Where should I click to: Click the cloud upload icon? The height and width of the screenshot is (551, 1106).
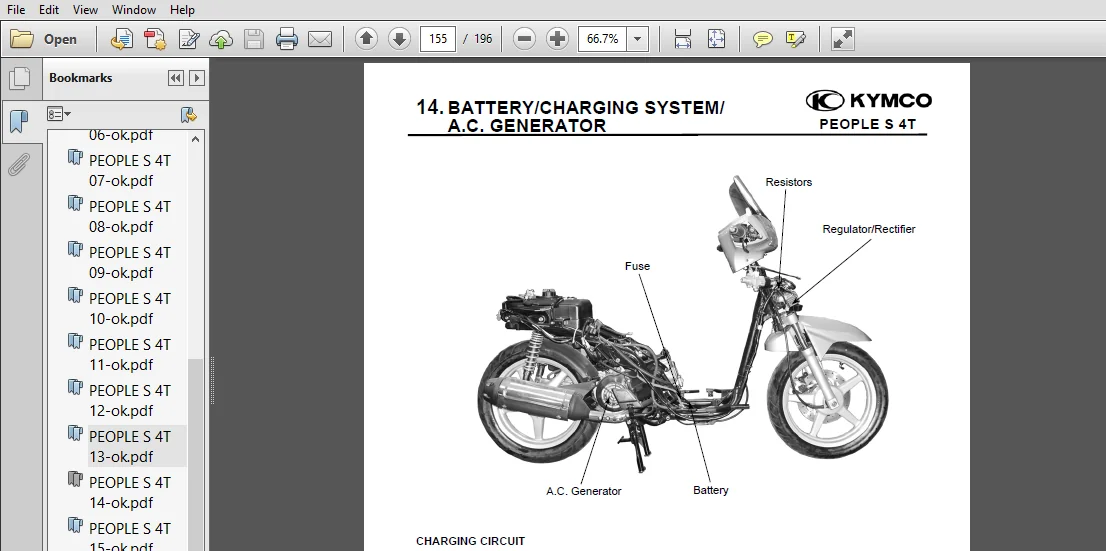[x=221, y=39]
